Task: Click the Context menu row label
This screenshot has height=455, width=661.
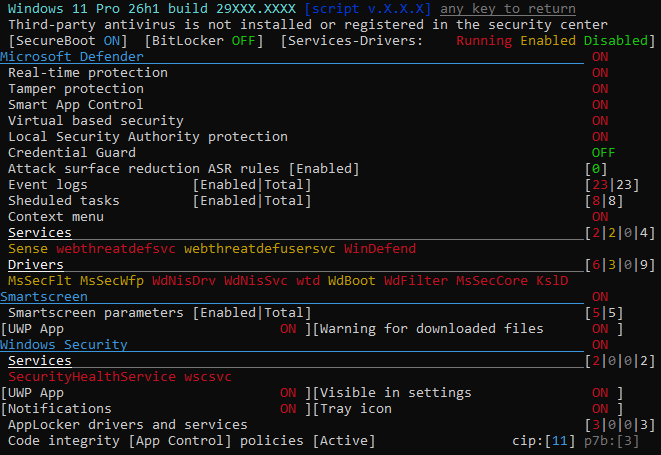Action: [56, 217]
